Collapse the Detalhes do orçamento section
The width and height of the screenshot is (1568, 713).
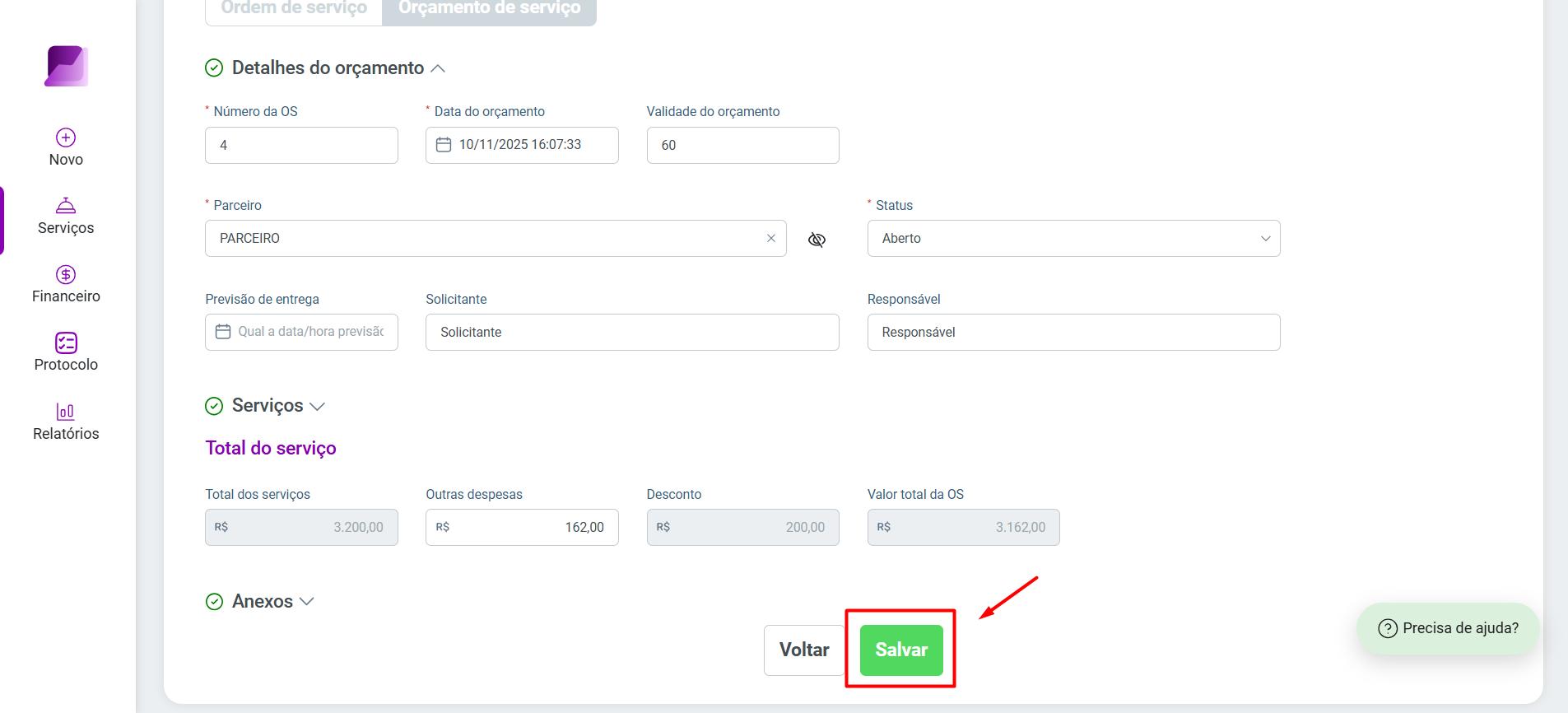point(438,68)
